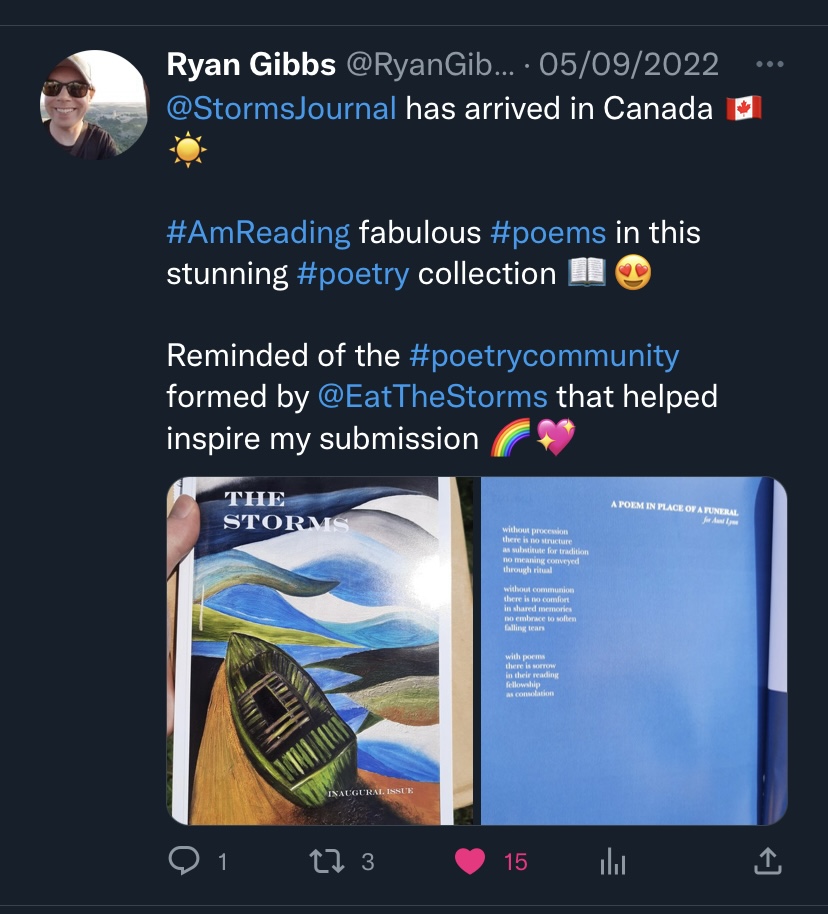Unlike the tweet via the pink heart

tap(470, 860)
